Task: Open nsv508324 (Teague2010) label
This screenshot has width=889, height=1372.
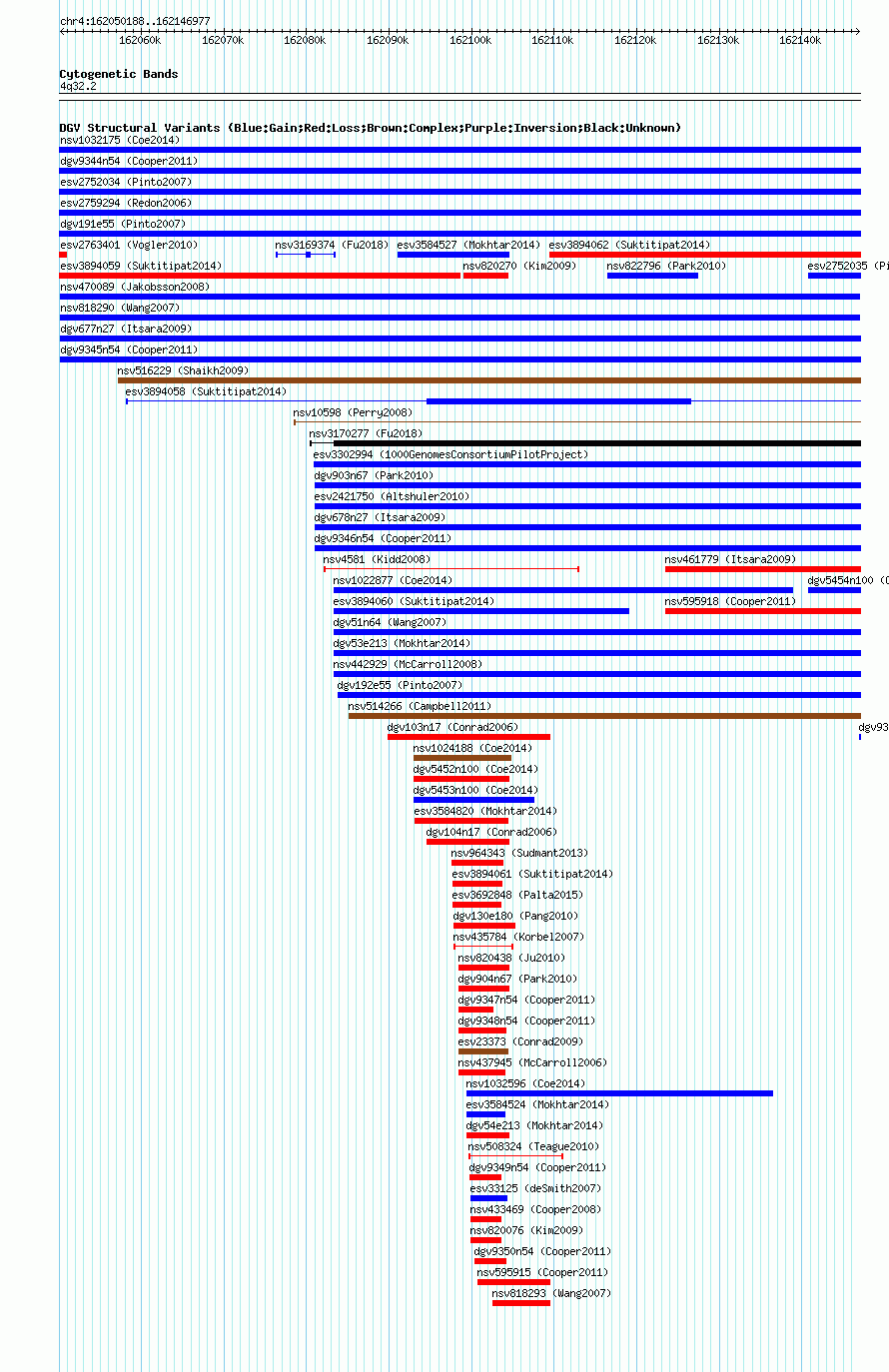Action: point(534,1146)
